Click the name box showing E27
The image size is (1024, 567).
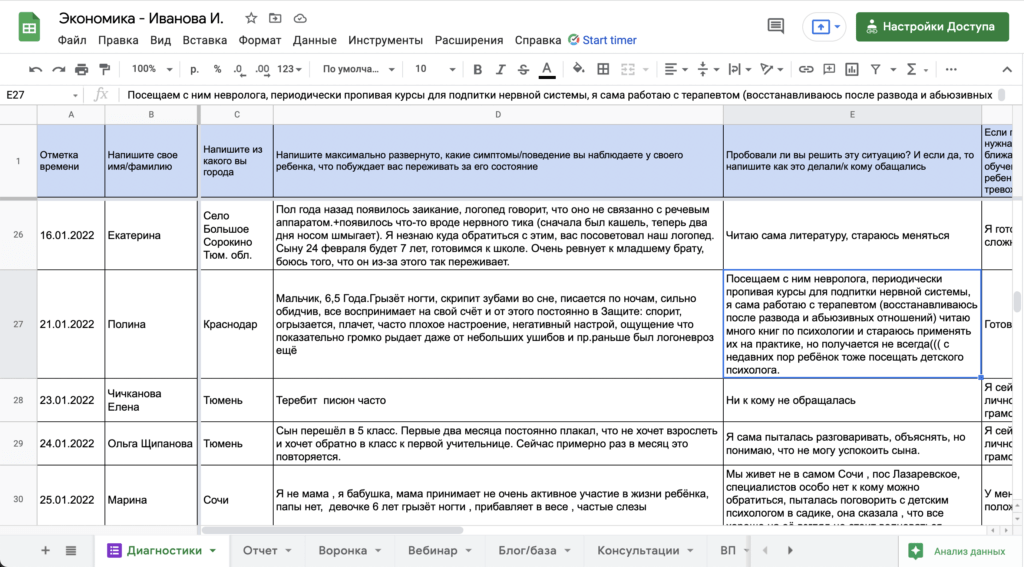(39, 95)
